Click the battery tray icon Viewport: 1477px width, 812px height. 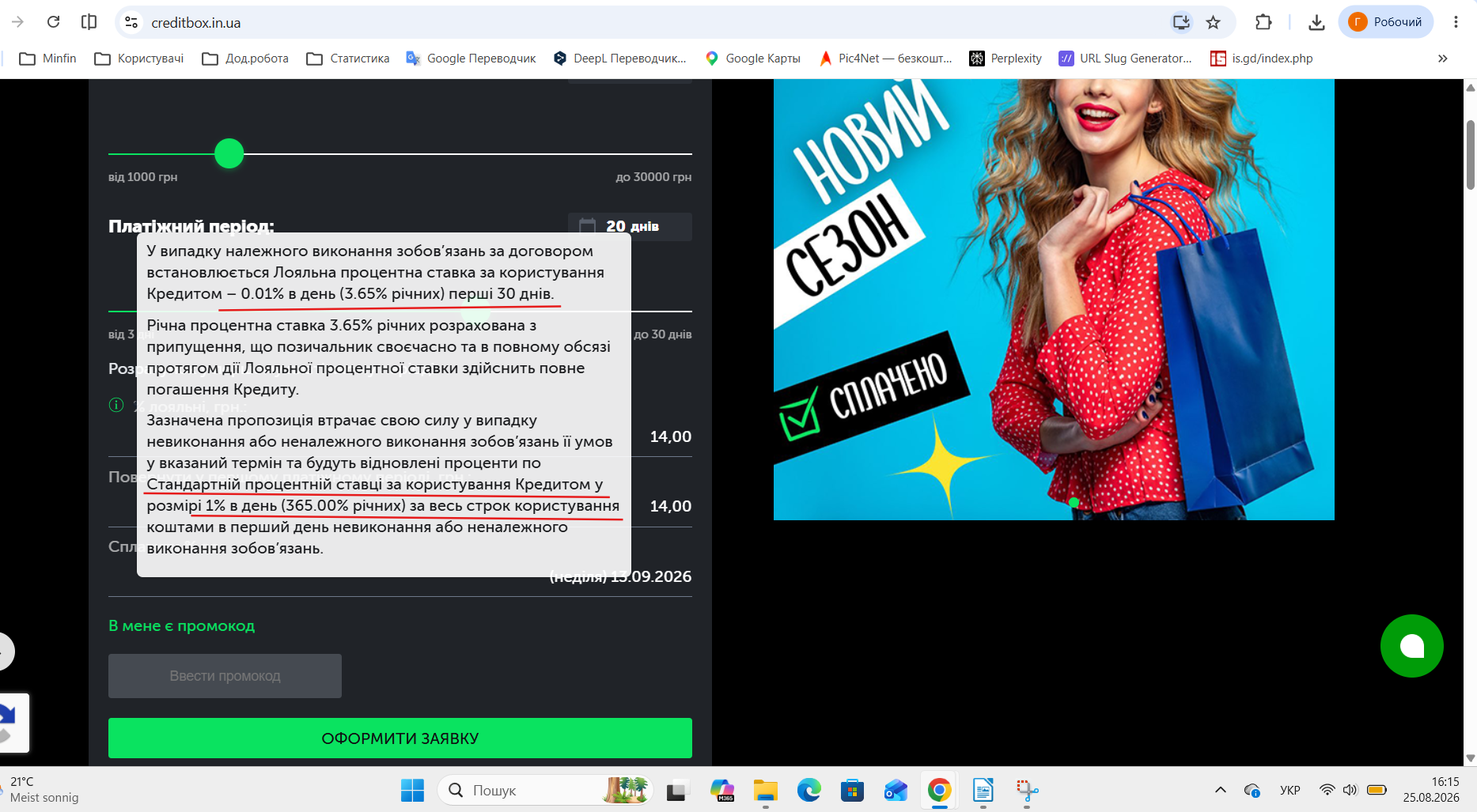1377,790
